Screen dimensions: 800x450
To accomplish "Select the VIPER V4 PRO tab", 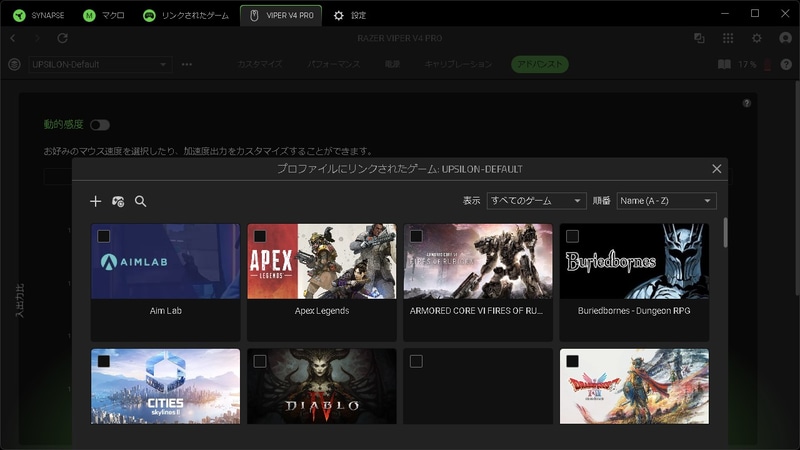I will 281,15.
